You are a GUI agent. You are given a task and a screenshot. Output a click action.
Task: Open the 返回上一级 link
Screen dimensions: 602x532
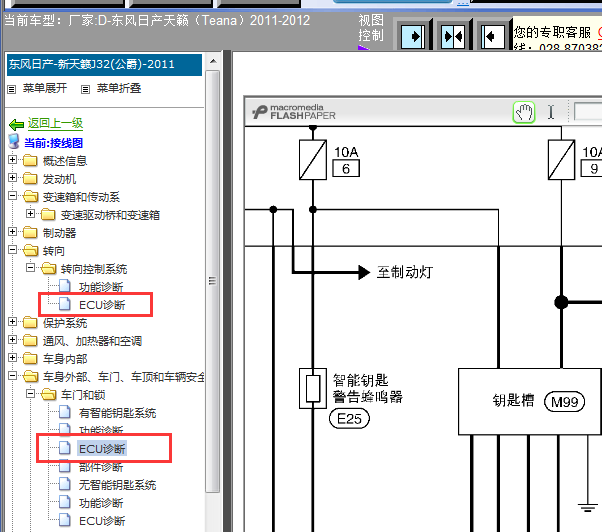click(55, 123)
